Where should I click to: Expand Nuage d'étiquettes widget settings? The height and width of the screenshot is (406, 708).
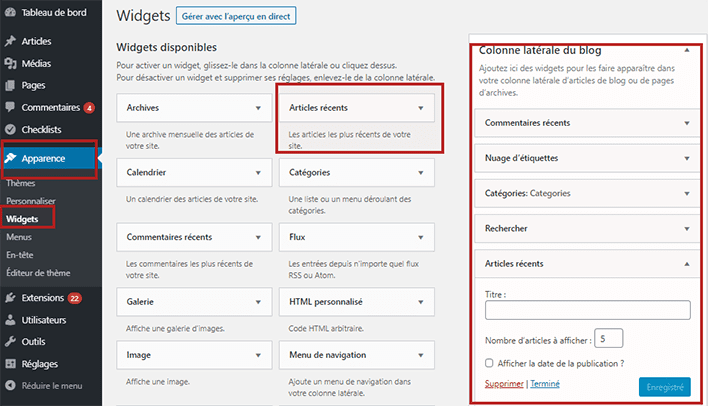point(687,158)
